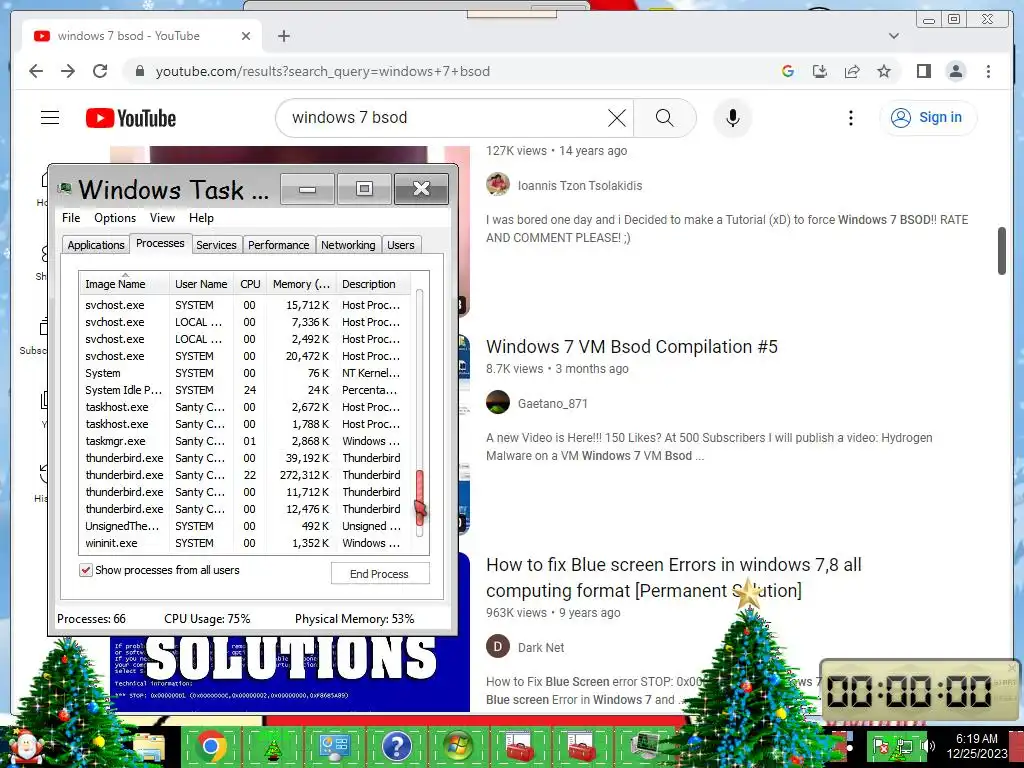The width and height of the screenshot is (1024, 768).
Task: Open the File menu in Task Manager
Action: 71,217
